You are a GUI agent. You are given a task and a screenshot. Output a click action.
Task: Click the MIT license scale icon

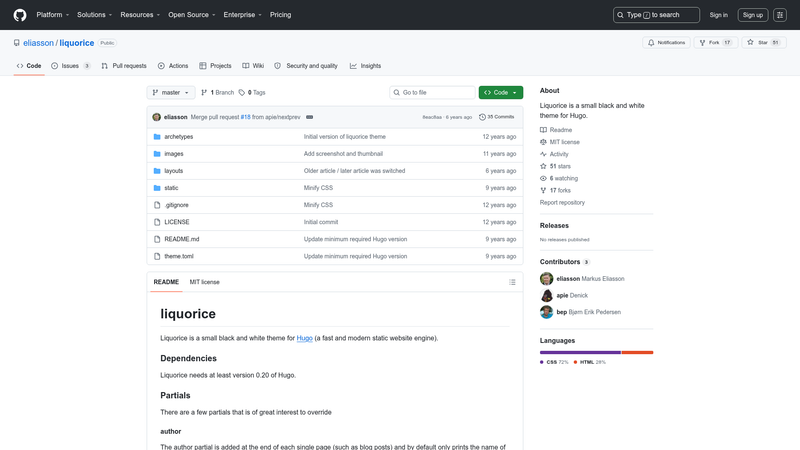click(543, 142)
